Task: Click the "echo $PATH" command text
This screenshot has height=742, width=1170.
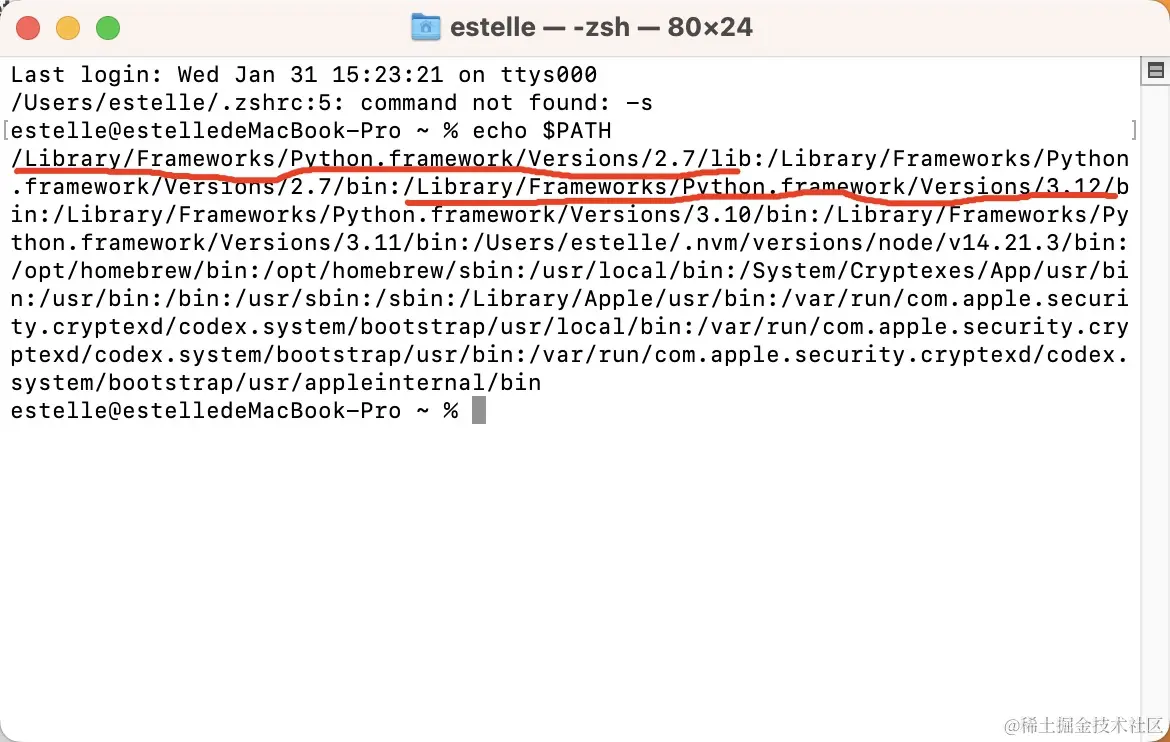Action: [x=542, y=131]
